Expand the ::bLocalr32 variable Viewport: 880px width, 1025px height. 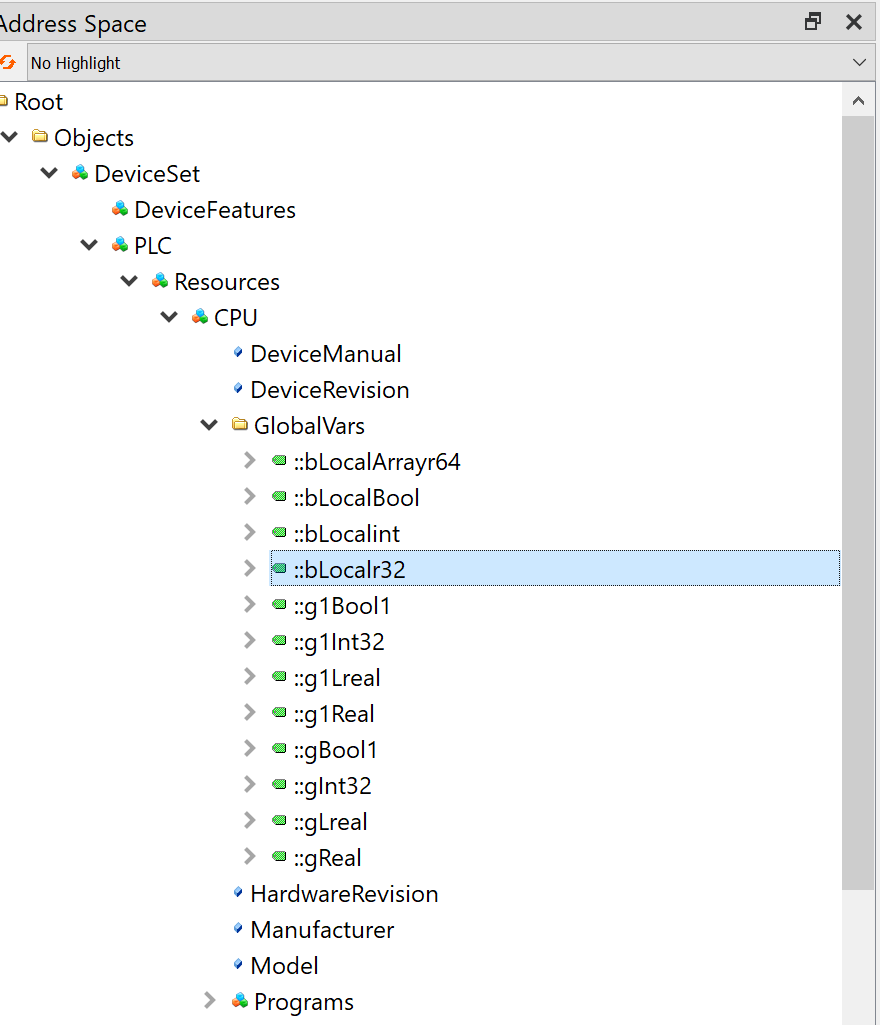click(249, 568)
